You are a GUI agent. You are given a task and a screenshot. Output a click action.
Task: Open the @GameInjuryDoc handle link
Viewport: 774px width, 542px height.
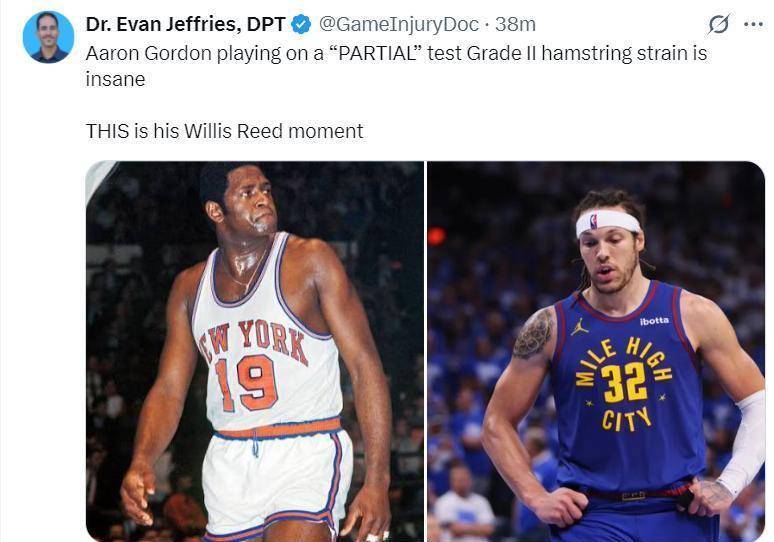pyautogui.click(x=399, y=24)
